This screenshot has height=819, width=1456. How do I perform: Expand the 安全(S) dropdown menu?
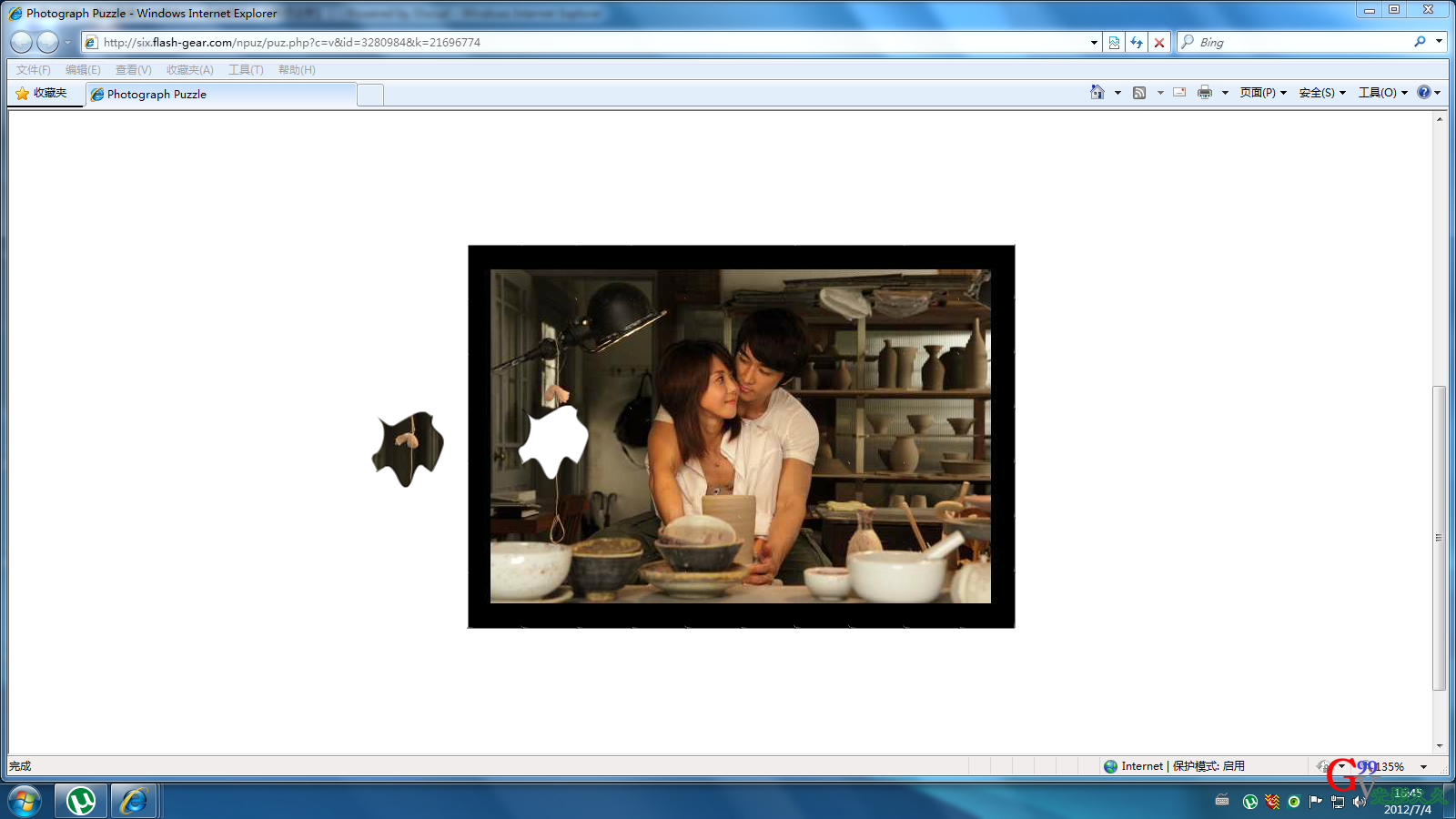pyautogui.click(x=1321, y=93)
